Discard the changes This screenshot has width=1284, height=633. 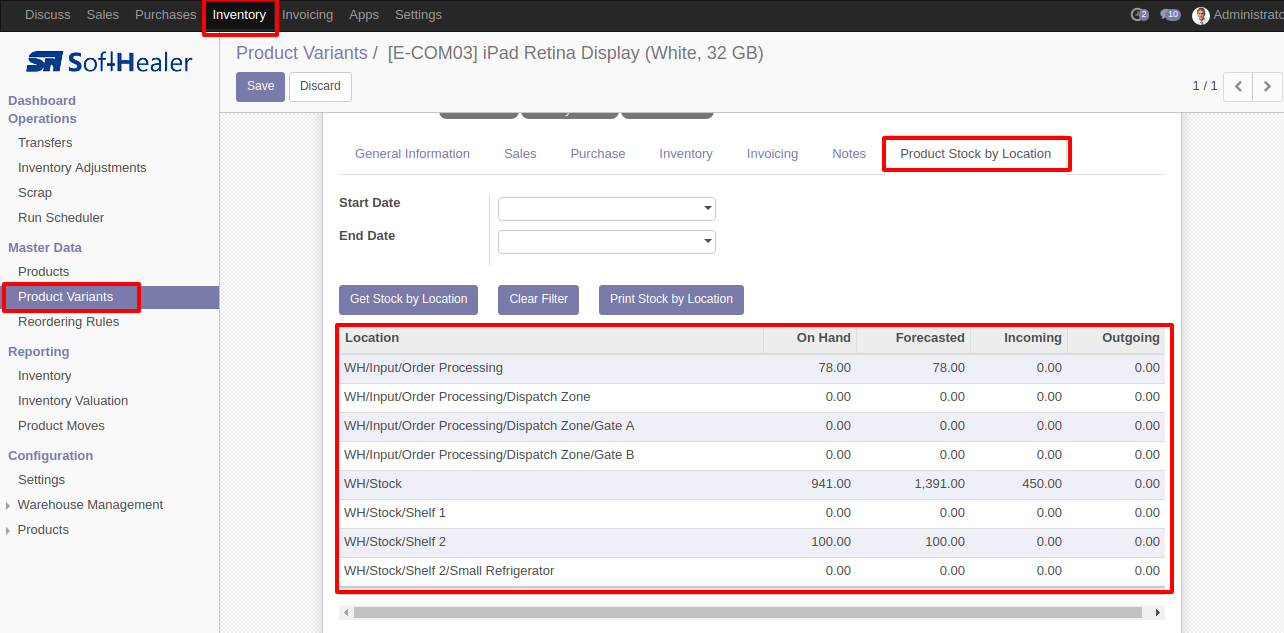(x=320, y=86)
